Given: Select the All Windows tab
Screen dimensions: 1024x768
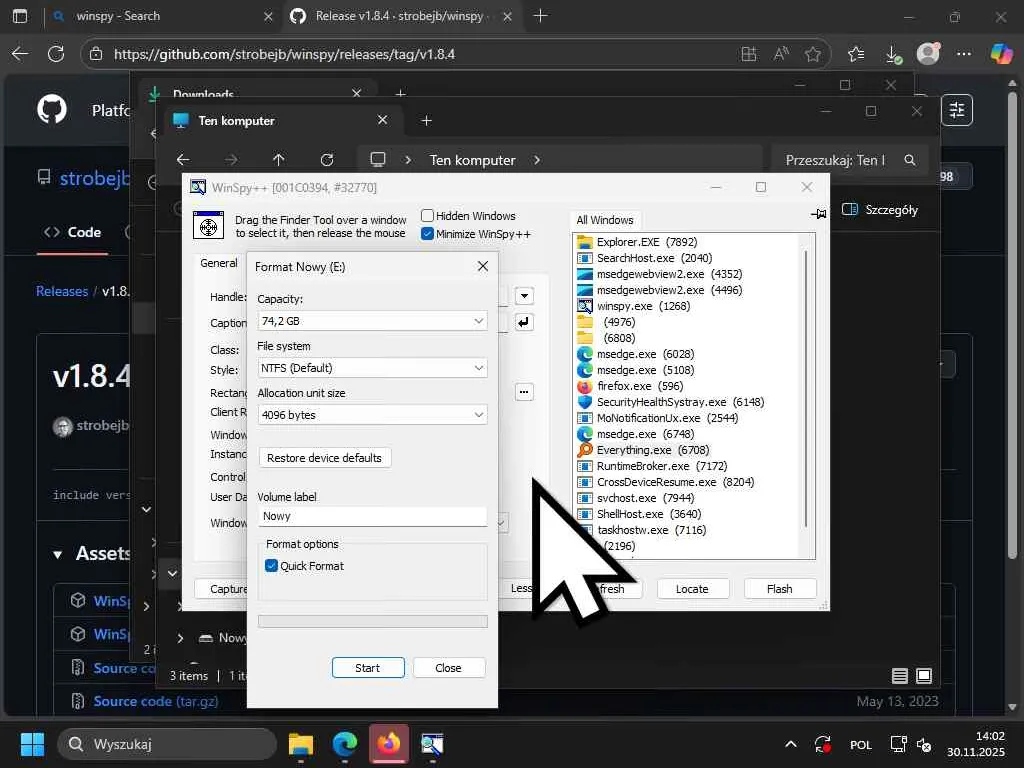Looking at the screenshot, I should [x=605, y=220].
